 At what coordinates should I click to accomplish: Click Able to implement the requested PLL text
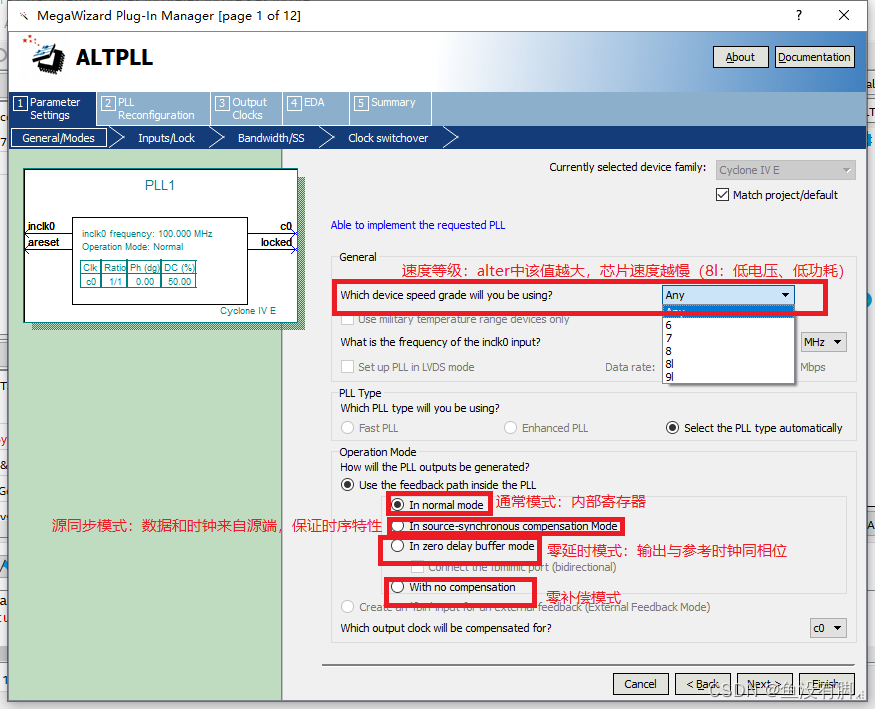pyautogui.click(x=417, y=225)
